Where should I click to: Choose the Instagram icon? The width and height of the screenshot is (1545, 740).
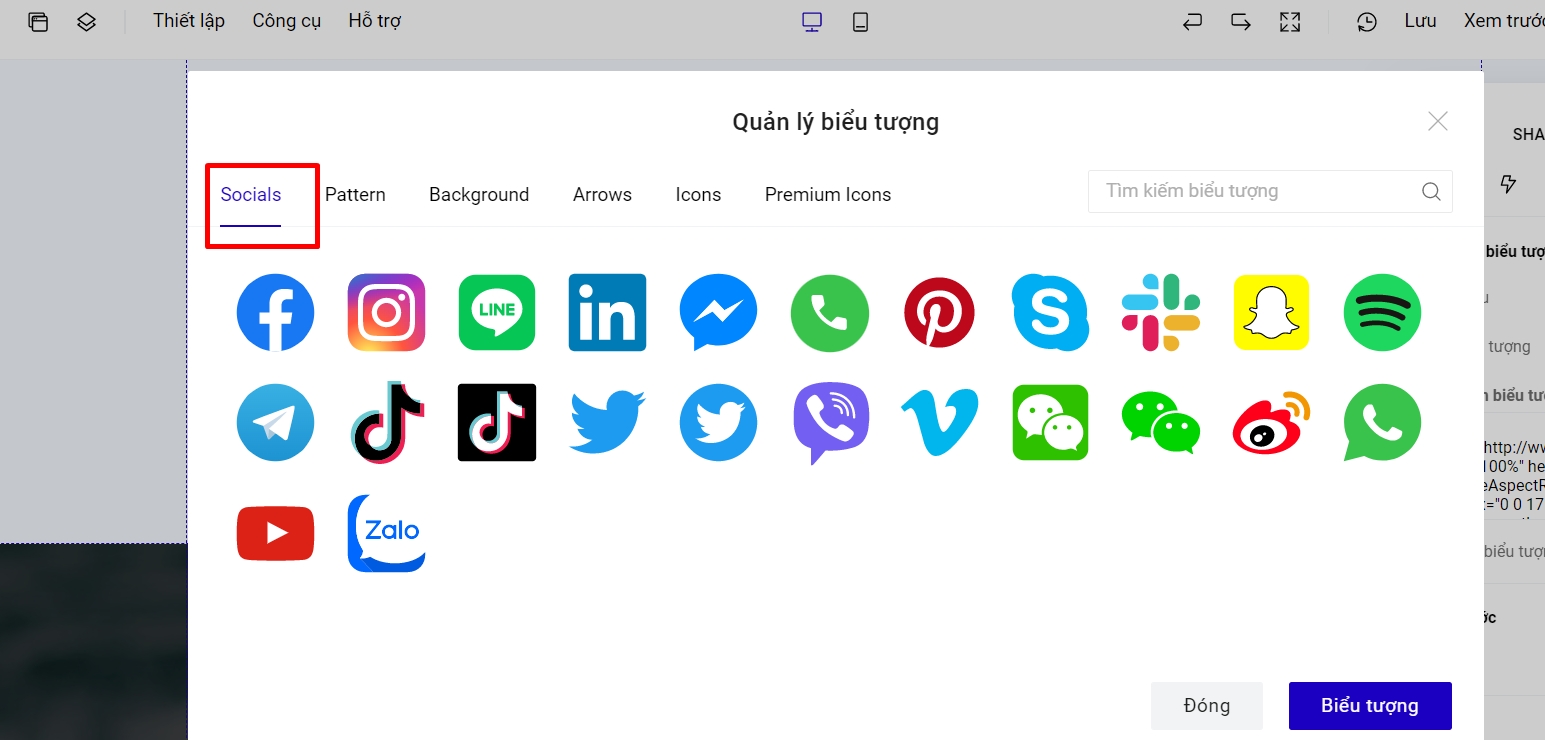pos(386,312)
